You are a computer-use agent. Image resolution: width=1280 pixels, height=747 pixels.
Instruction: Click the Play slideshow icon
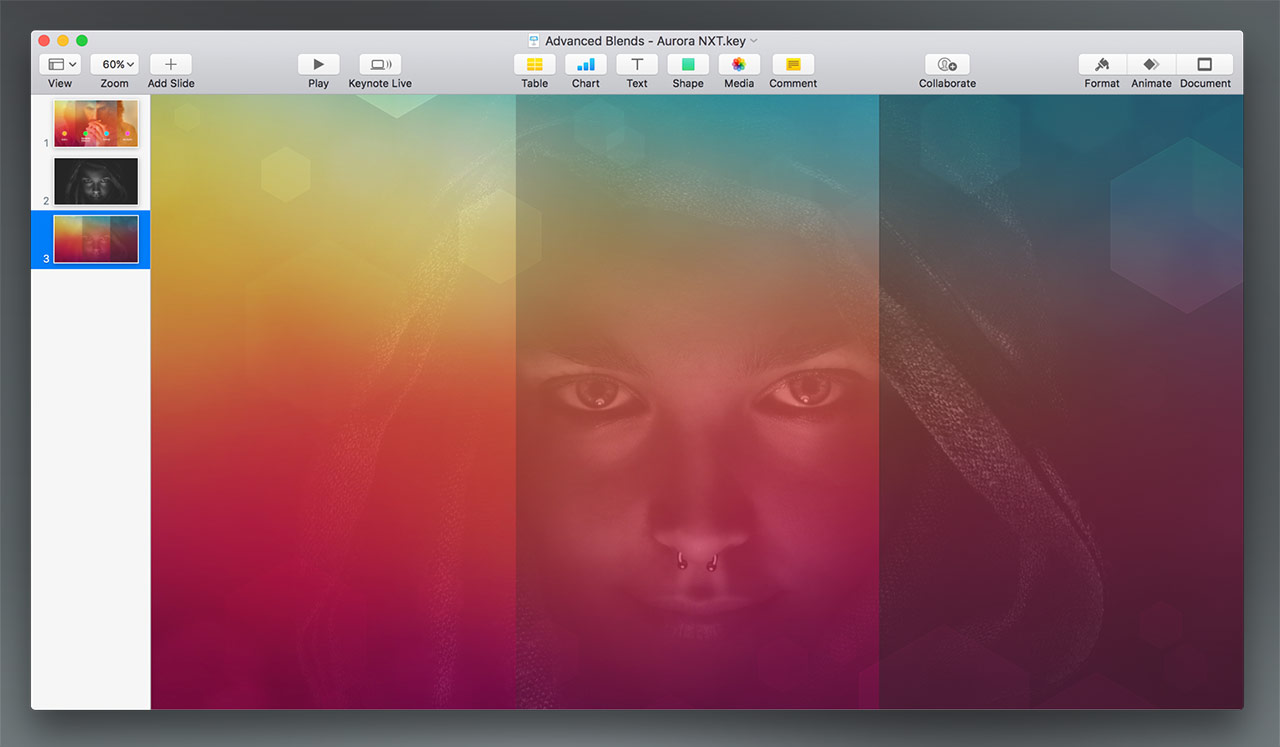coord(318,65)
